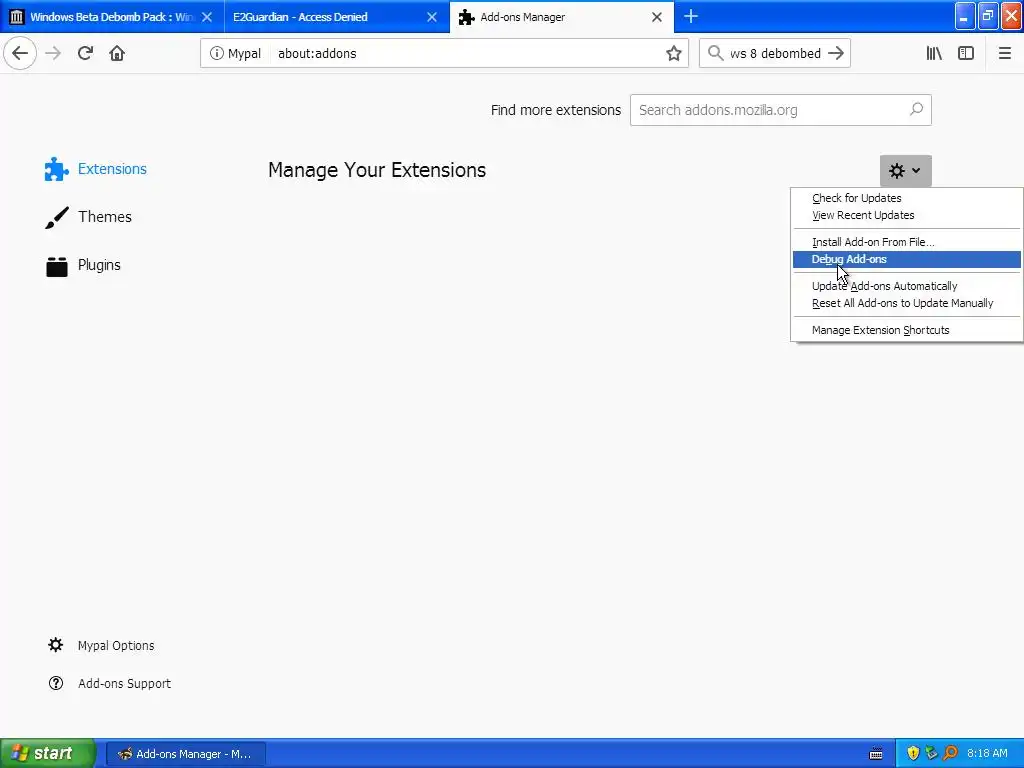The image size is (1024, 768).
Task: Click the search magnifier in search bar
Action: click(x=716, y=53)
